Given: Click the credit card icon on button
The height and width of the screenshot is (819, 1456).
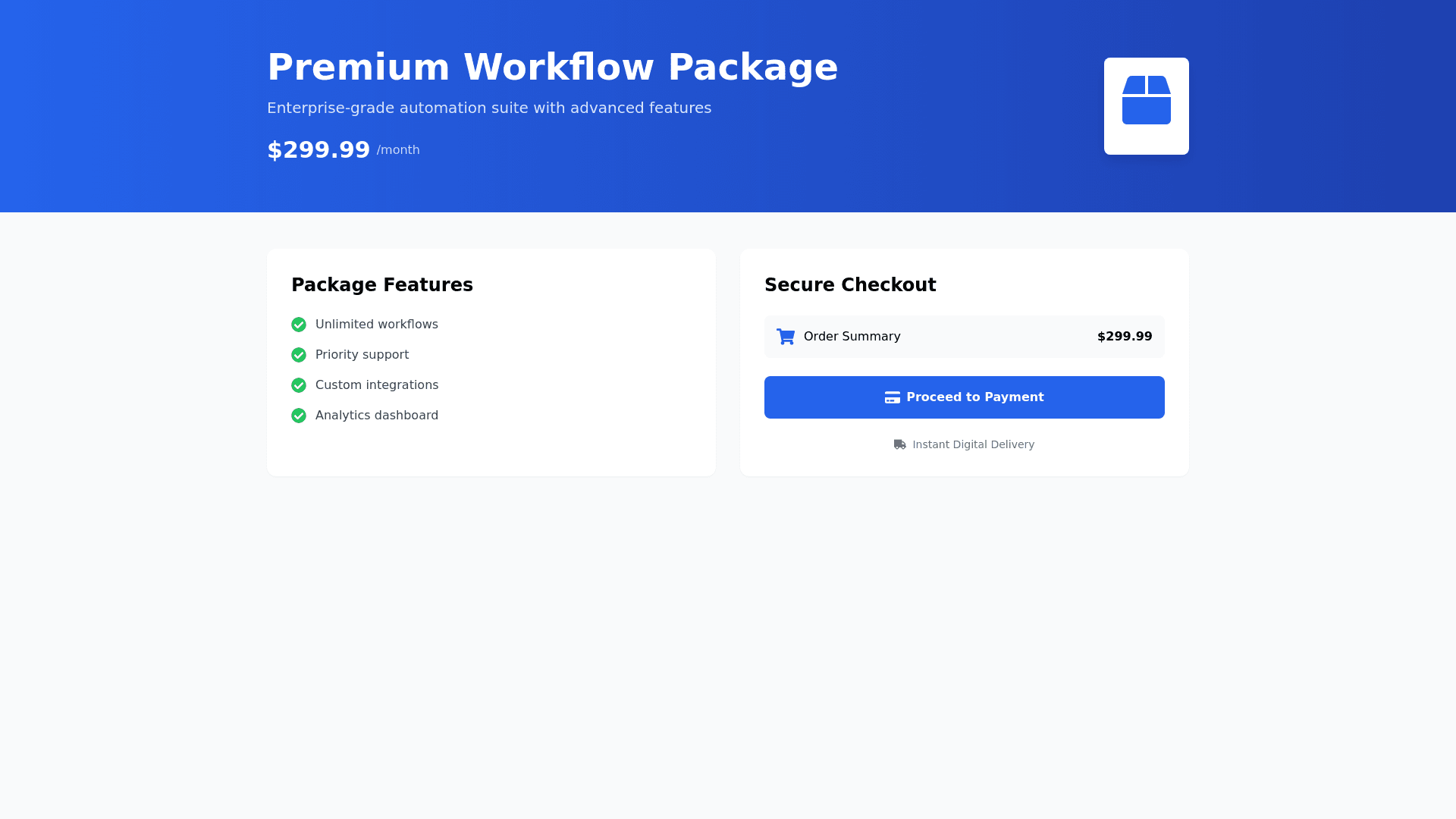Looking at the screenshot, I should pyautogui.click(x=892, y=397).
